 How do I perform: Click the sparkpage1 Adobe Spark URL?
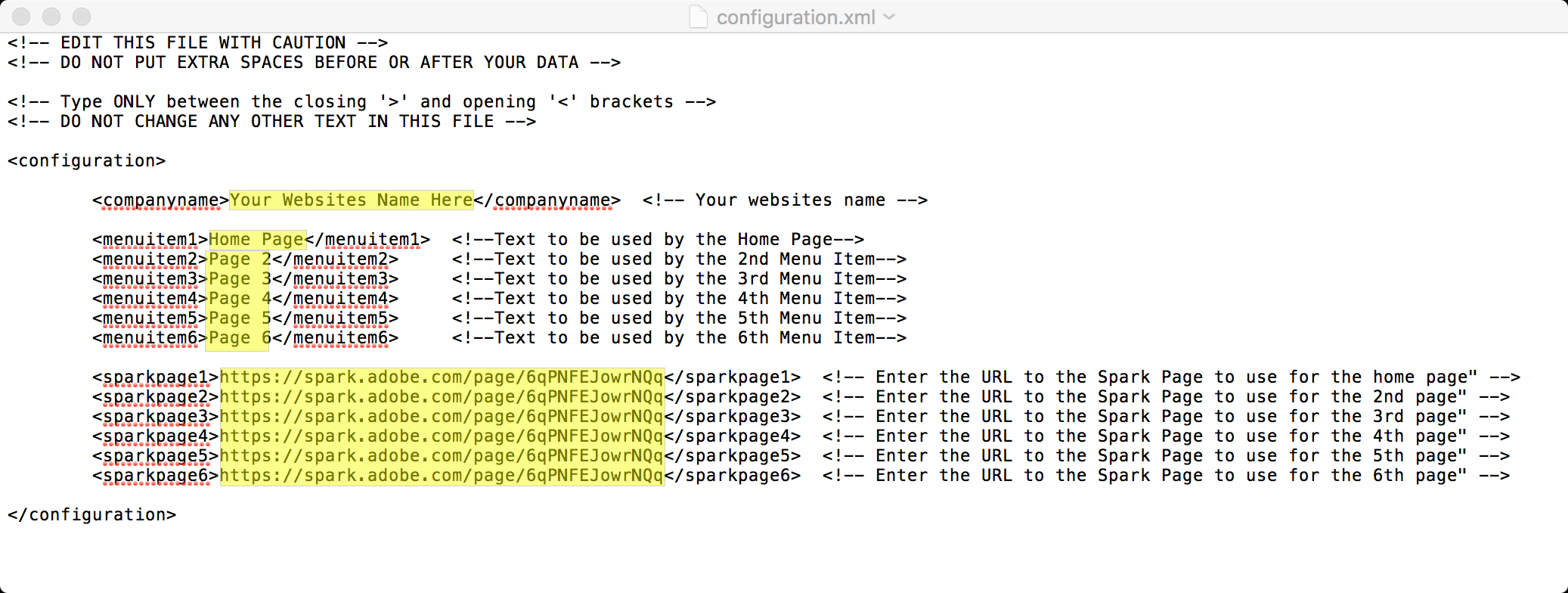click(442, 377)
